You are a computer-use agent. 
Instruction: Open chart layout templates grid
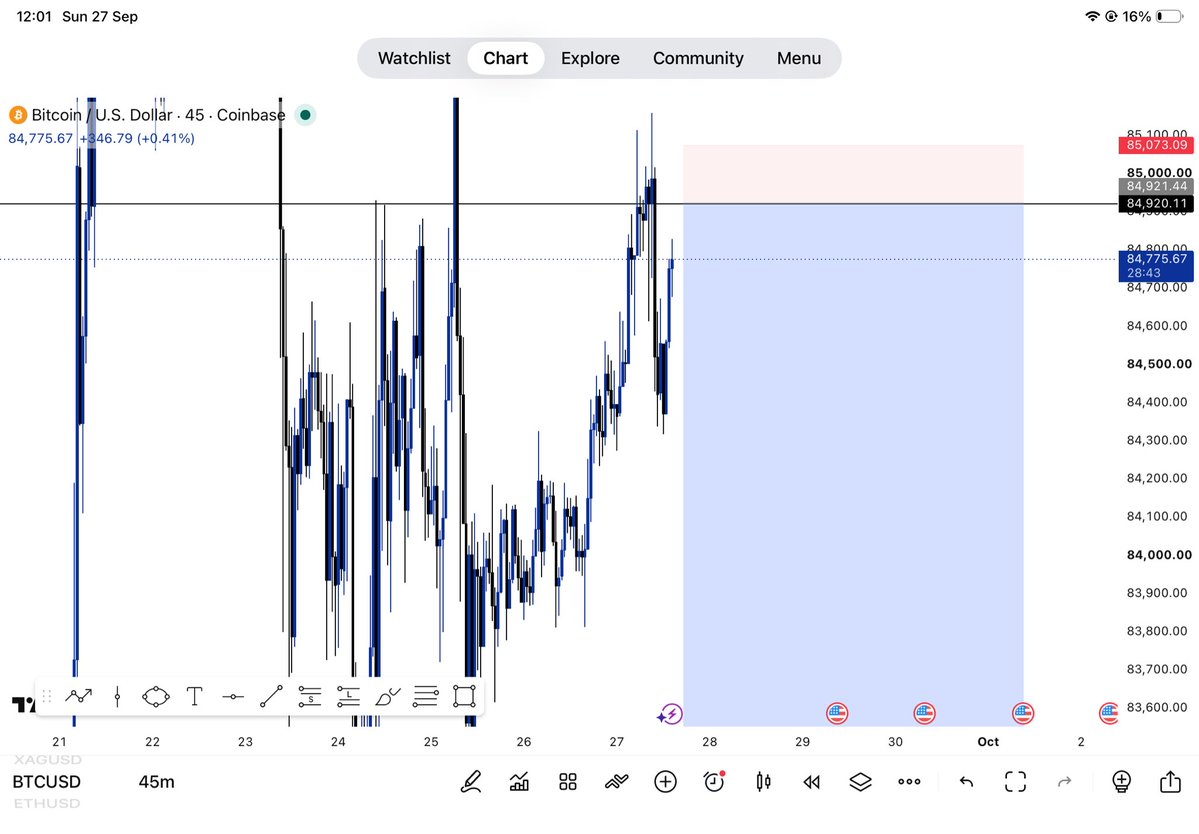pyautogui.click(x=567, y=781)
